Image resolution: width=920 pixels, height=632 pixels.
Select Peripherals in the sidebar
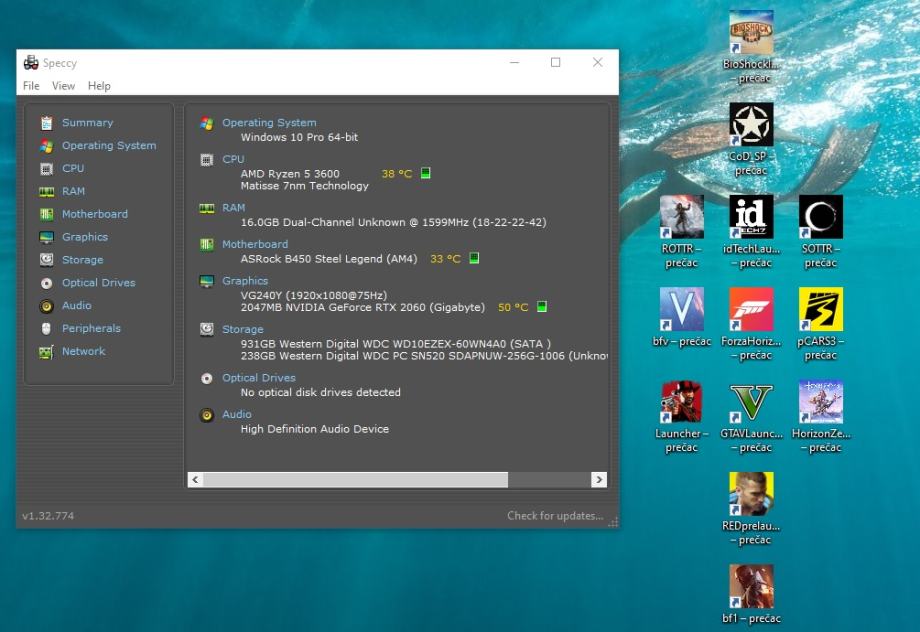(x=90, y=328)
